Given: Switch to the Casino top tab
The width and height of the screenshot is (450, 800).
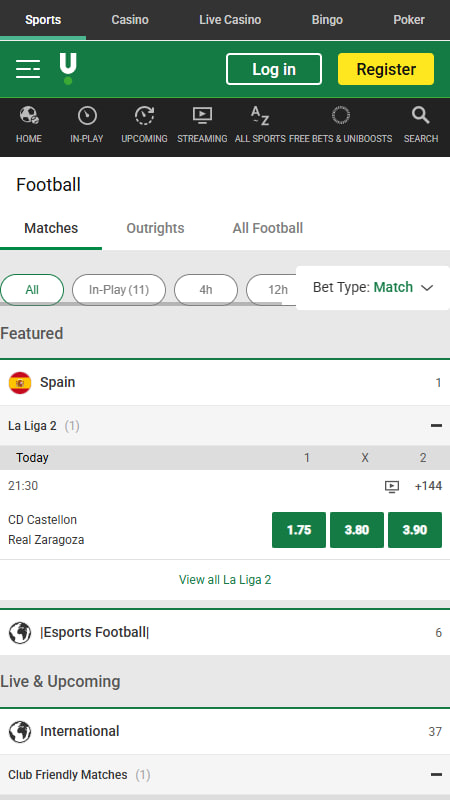Looking at the screenshot, I should 130,20.
